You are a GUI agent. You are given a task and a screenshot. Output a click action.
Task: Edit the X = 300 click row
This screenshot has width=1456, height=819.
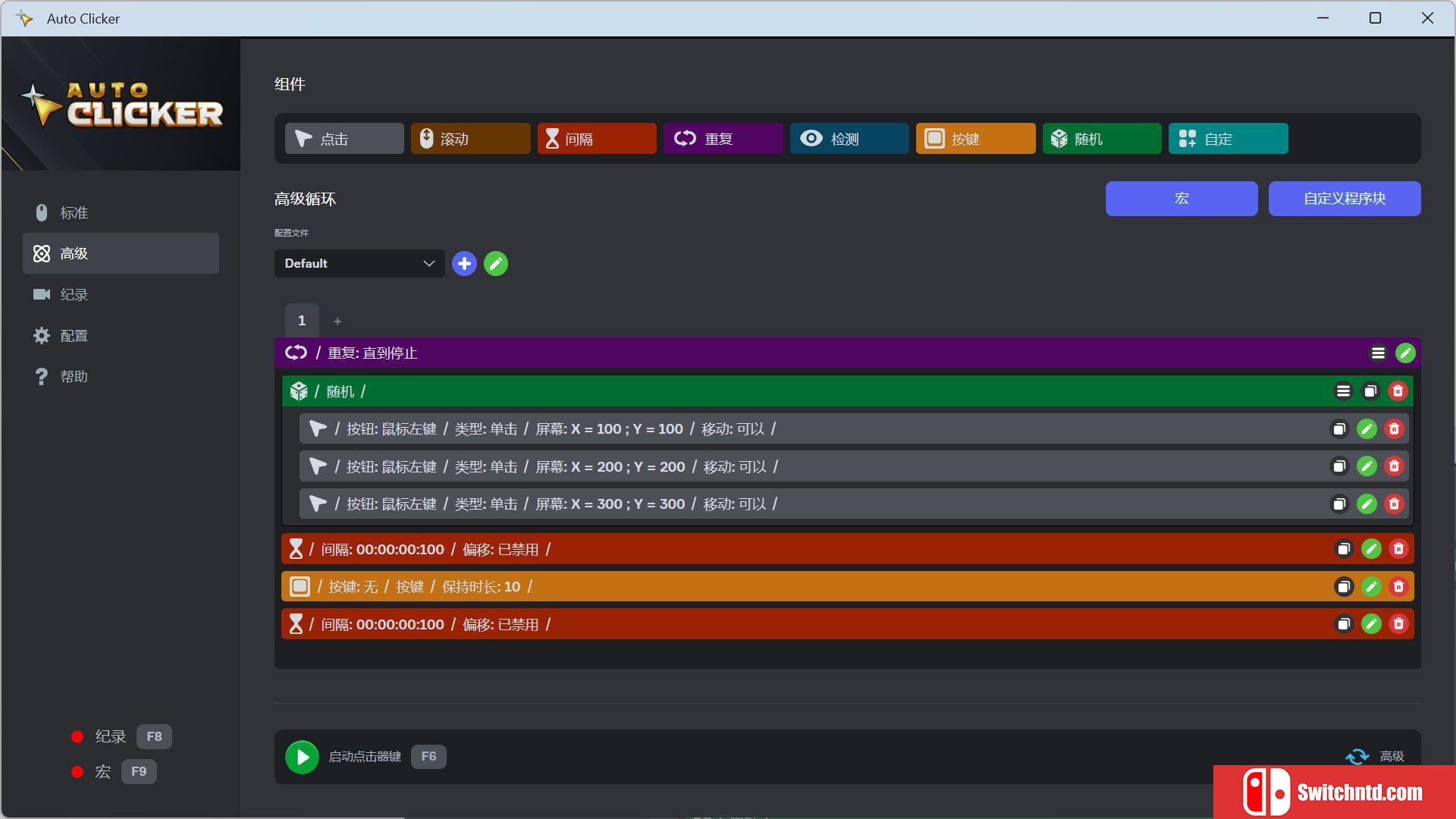click(x=1367, y=504)
